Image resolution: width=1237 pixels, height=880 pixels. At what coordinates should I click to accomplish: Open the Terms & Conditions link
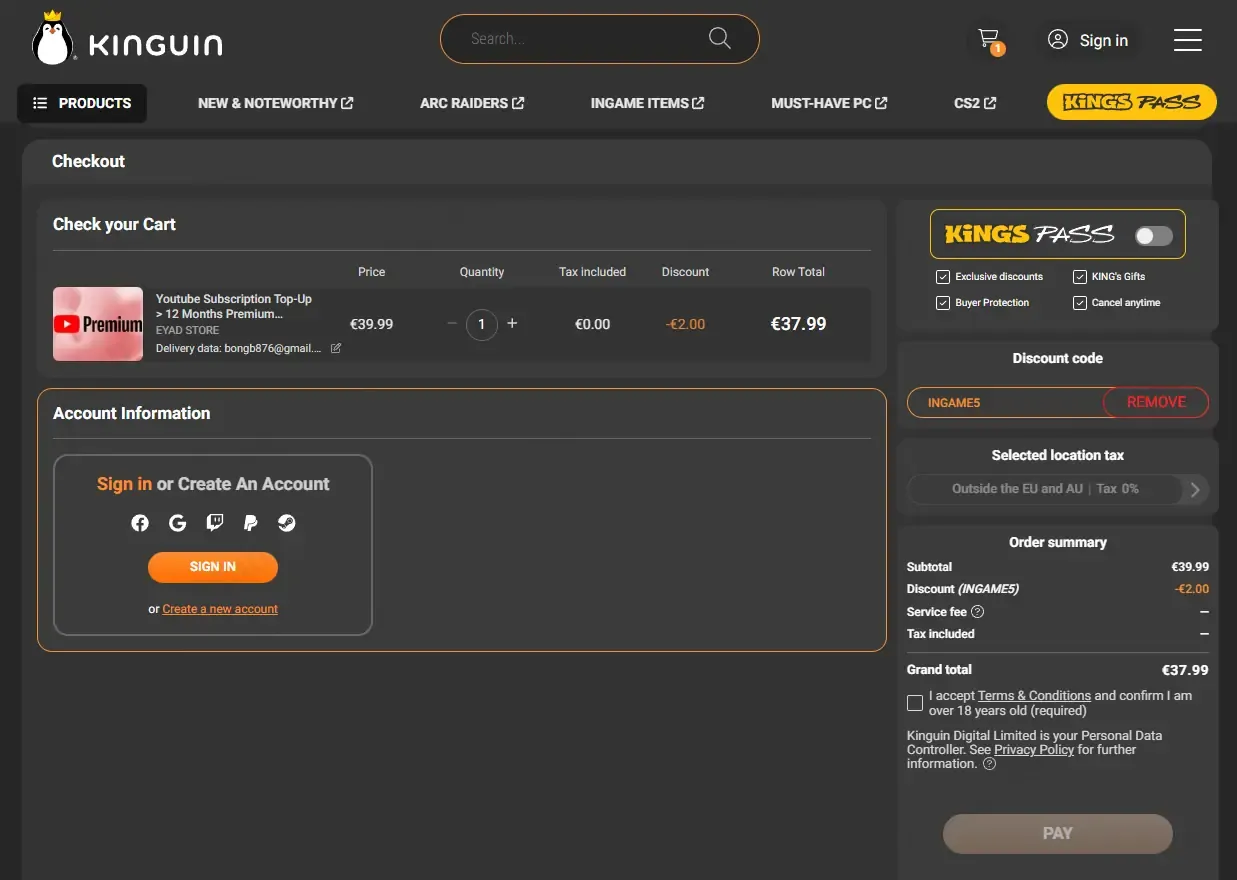point(1034,696)
